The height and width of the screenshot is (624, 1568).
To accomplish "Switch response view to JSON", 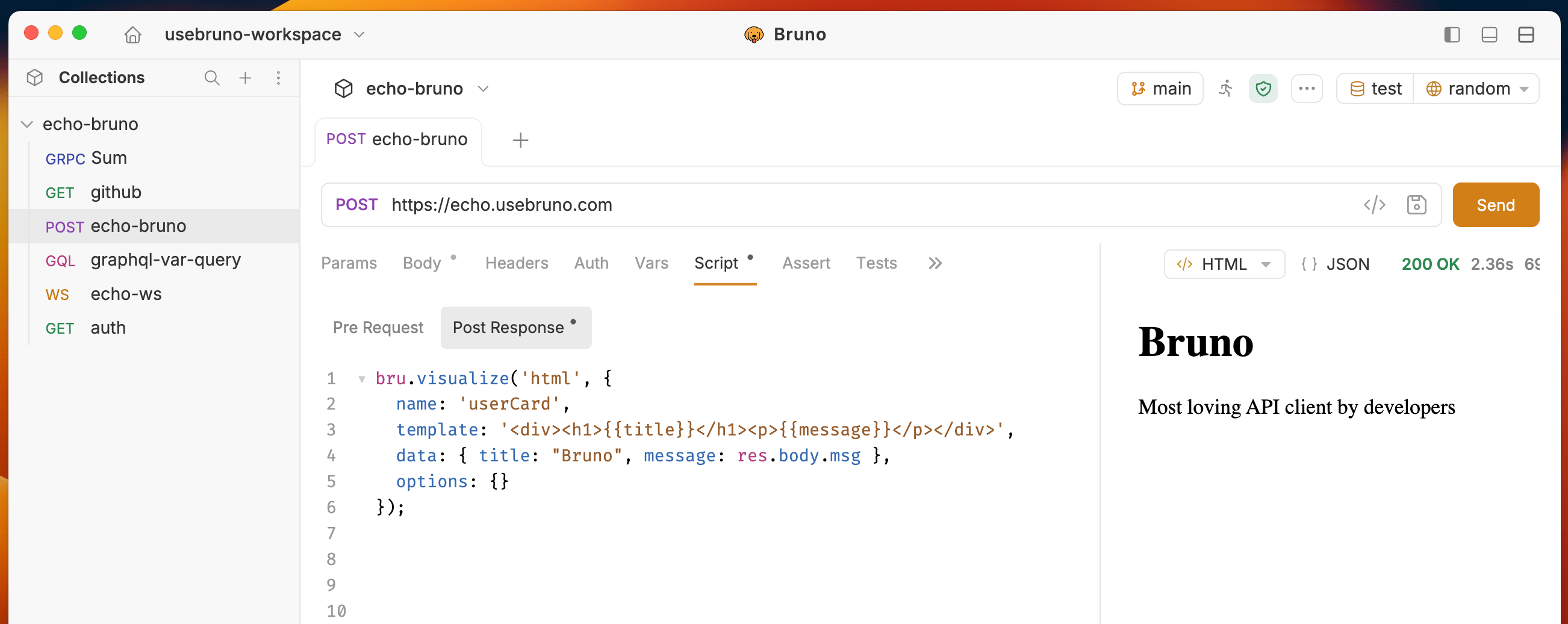I will (1336, 264).
